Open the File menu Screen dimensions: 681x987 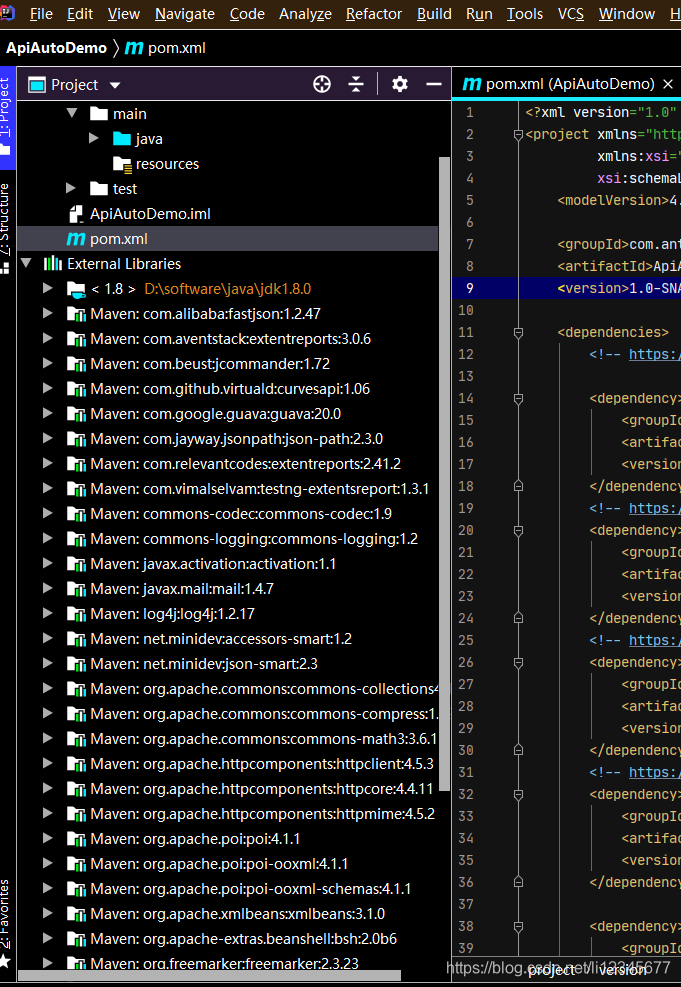(x=41, y=14)
